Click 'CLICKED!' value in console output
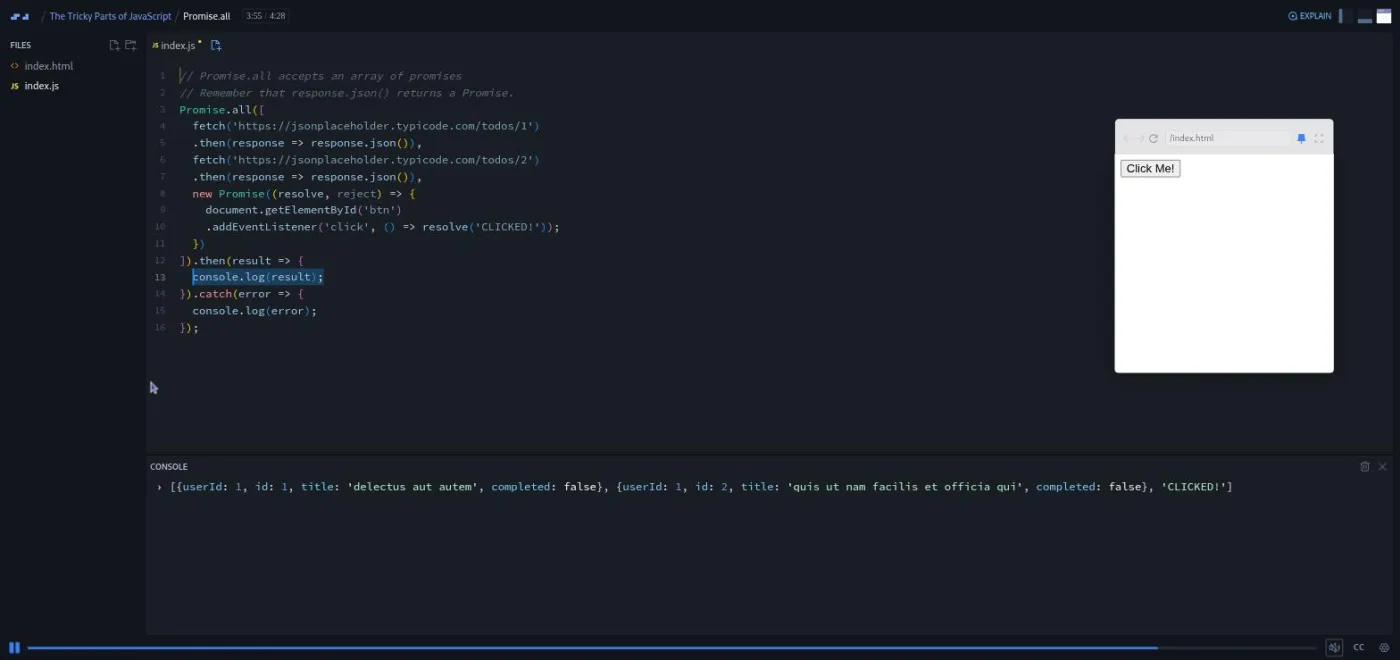1400x660 pixels. pyautogui.click(x=1193, y=487)
